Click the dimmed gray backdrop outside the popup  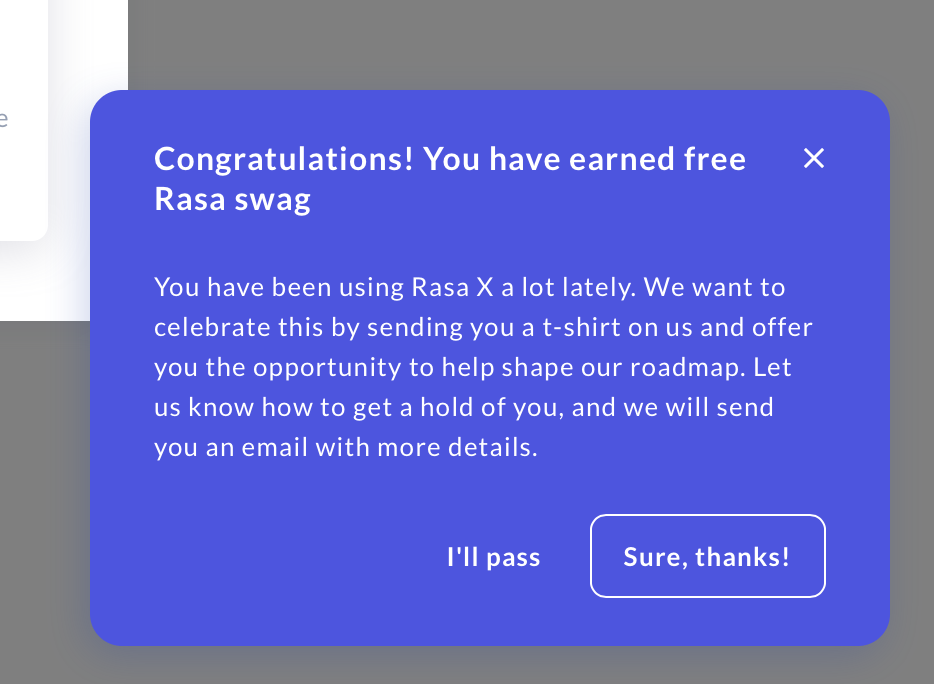pos(500,45)
